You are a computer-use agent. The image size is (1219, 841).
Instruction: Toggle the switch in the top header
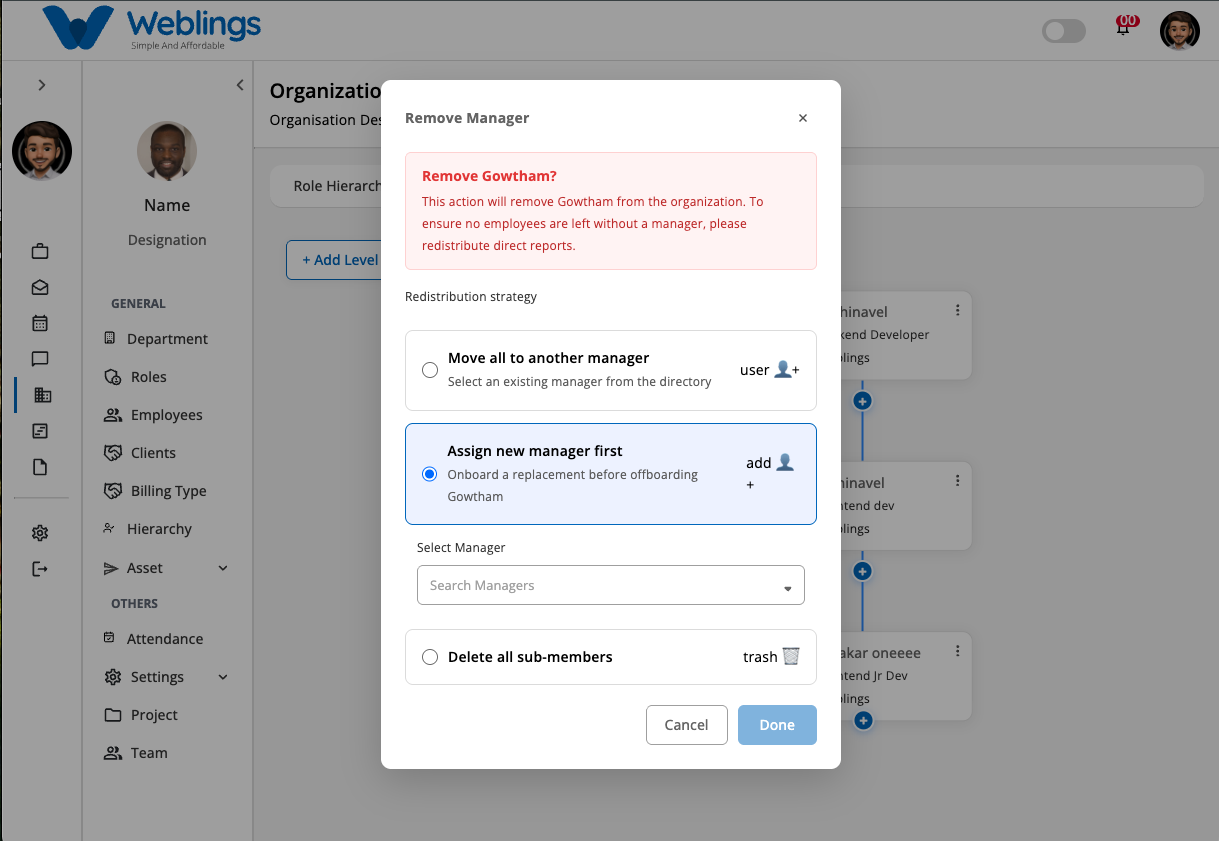(x=1063, y=31)
